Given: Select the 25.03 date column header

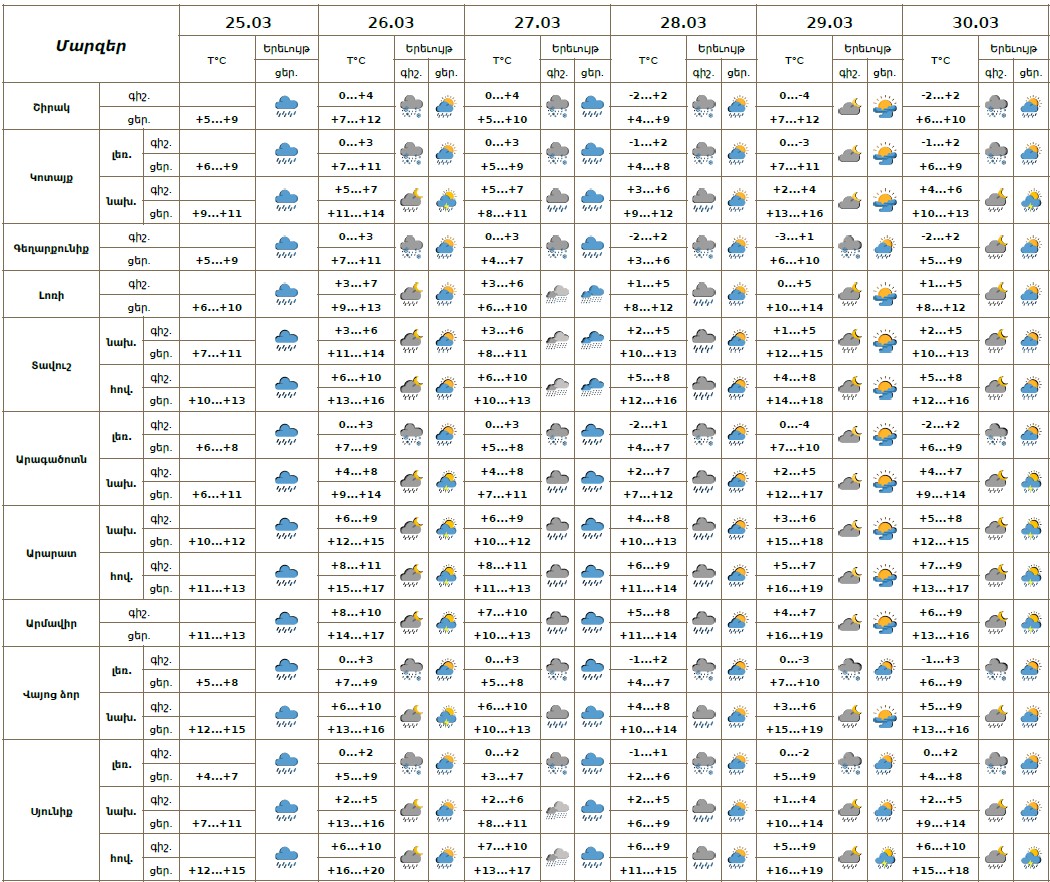Looking at the screenshot, I should pos(248,21).
